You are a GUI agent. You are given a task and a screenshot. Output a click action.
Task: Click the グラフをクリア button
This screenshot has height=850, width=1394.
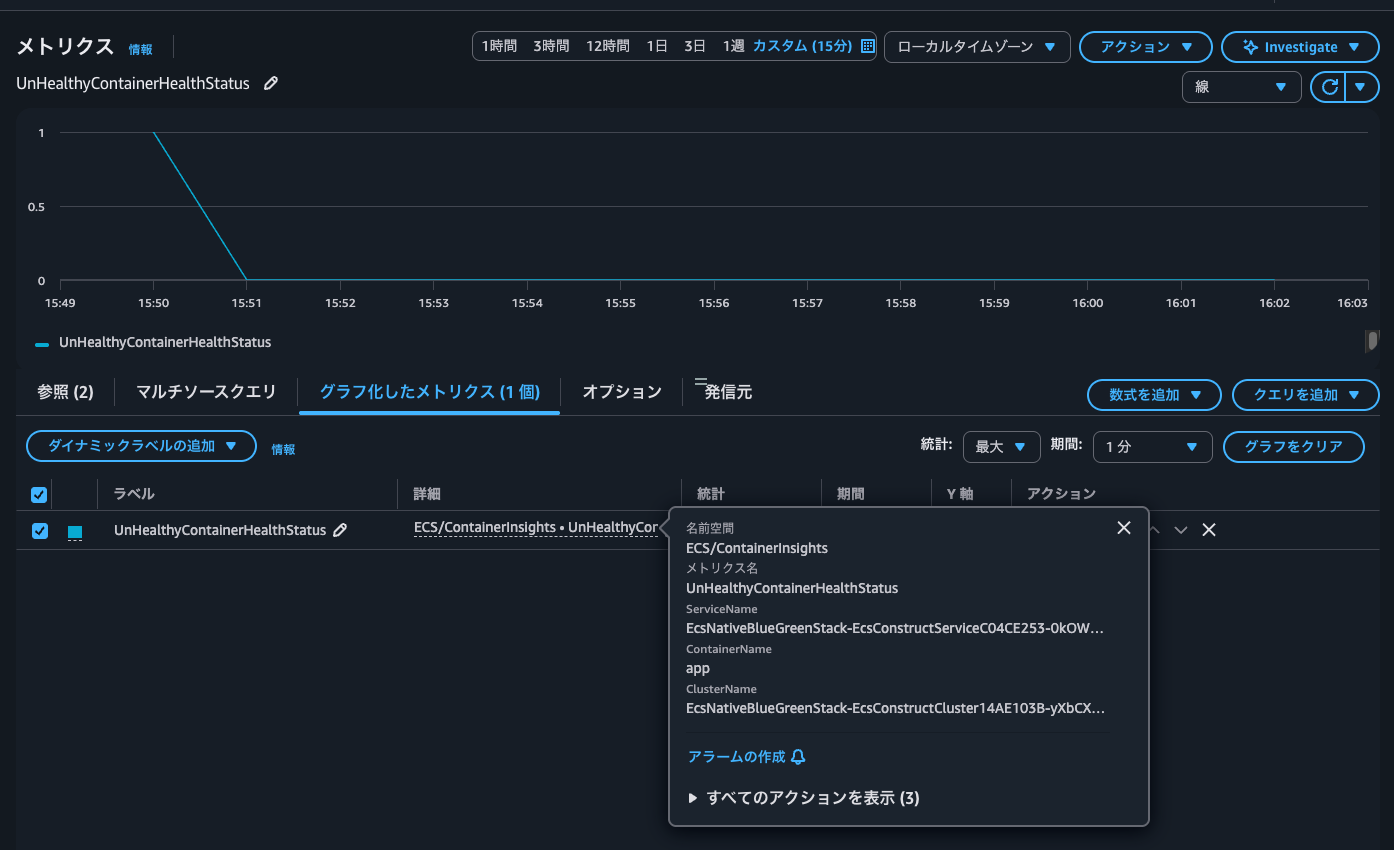point(1293,447)
